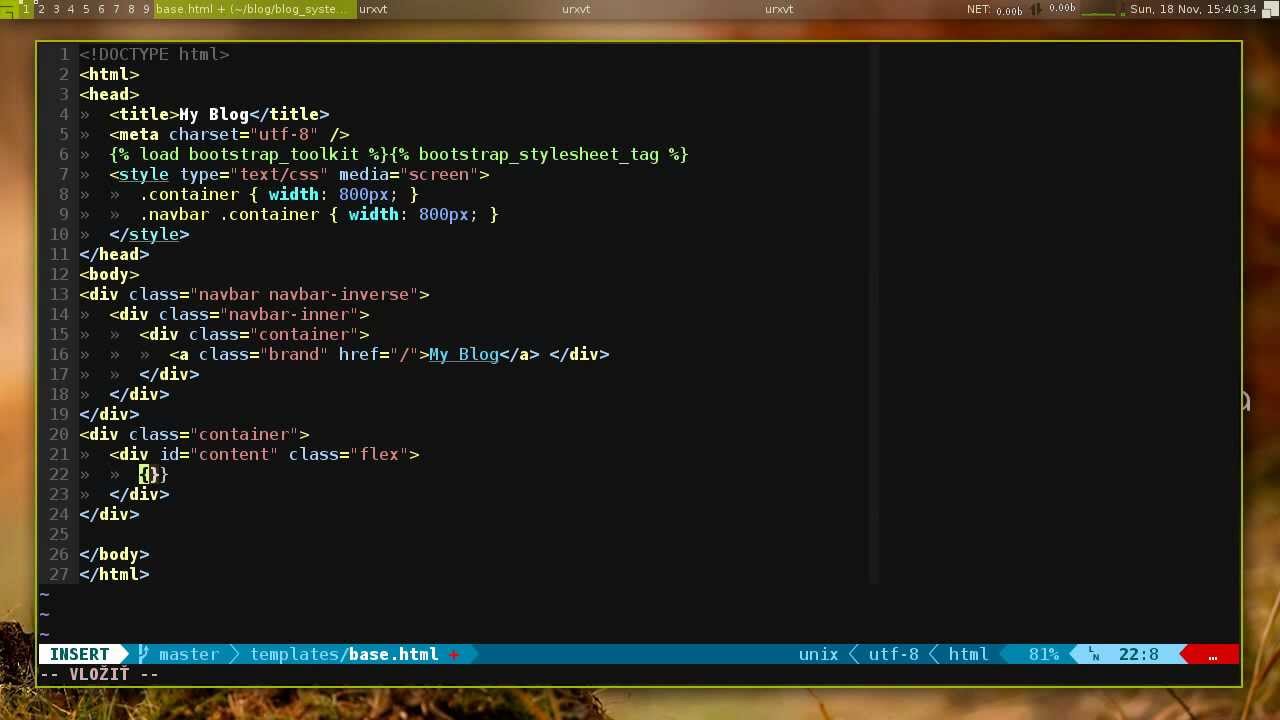
Task: Click the INSERT mode indicator
Action: coord(79,654)
